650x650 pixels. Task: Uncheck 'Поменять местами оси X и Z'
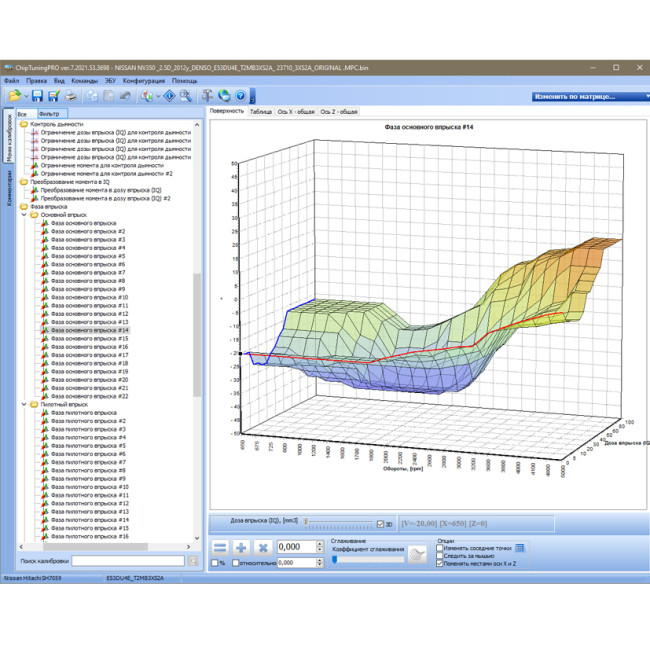pos(440,563)
